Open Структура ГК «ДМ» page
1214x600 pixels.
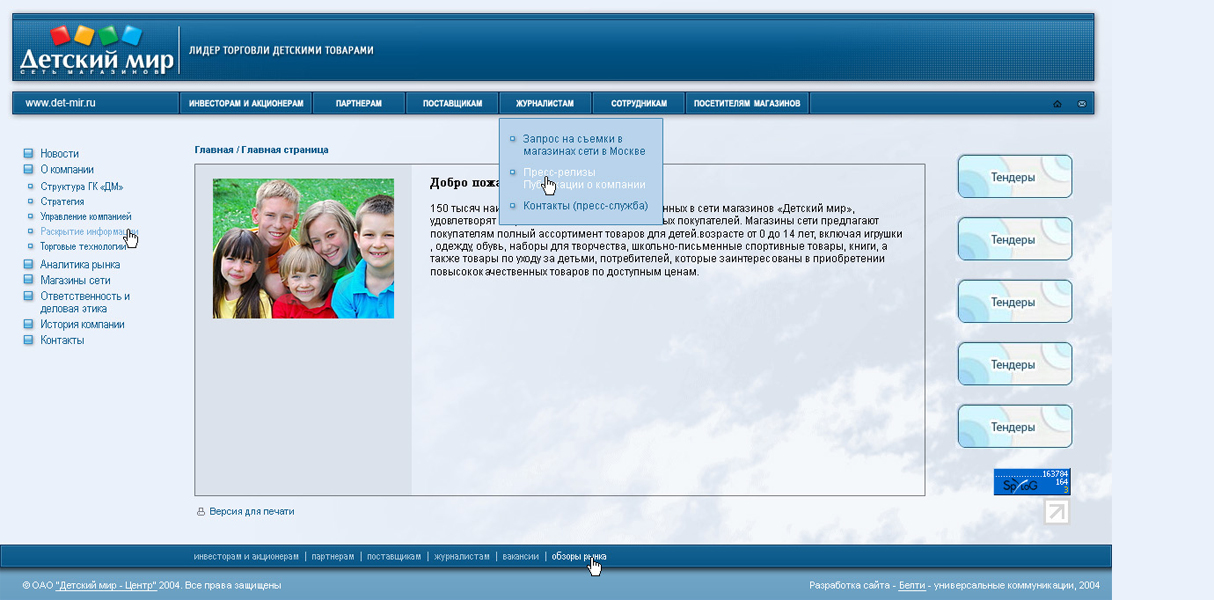pos(82,187)
